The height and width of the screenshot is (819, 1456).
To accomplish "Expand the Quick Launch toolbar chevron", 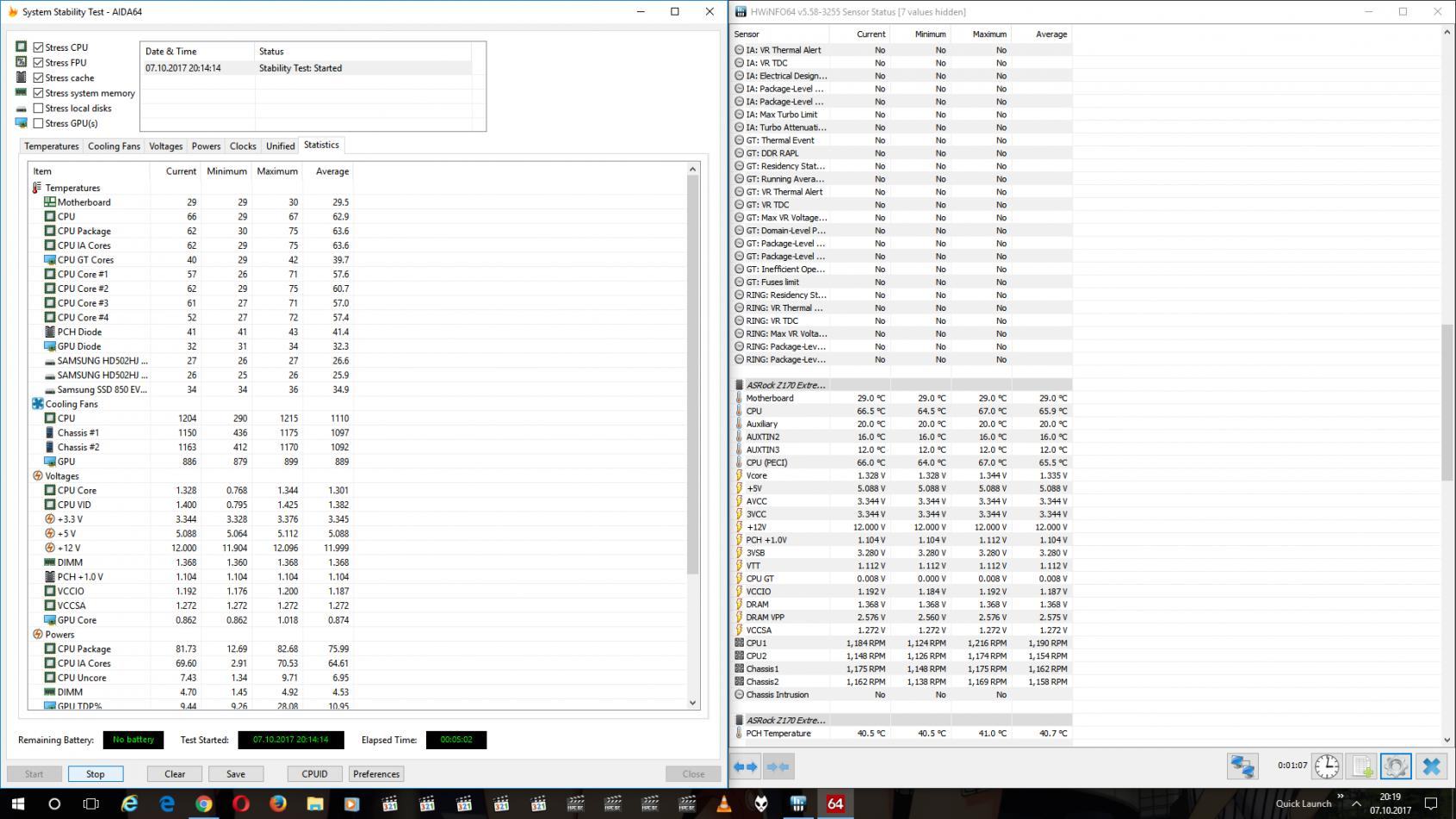I will pos(1341,797).
